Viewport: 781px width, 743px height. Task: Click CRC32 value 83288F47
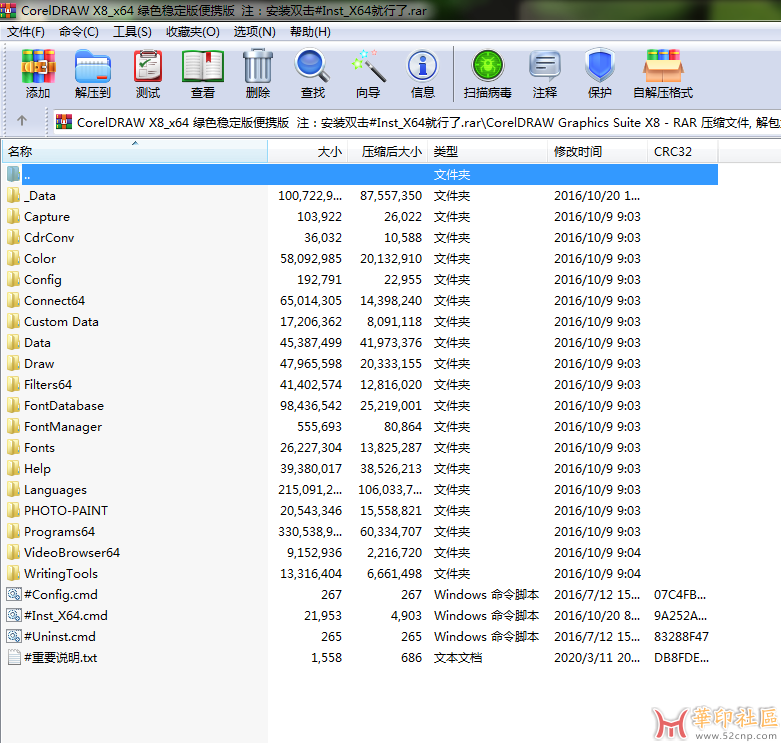(x=681, y=636)
